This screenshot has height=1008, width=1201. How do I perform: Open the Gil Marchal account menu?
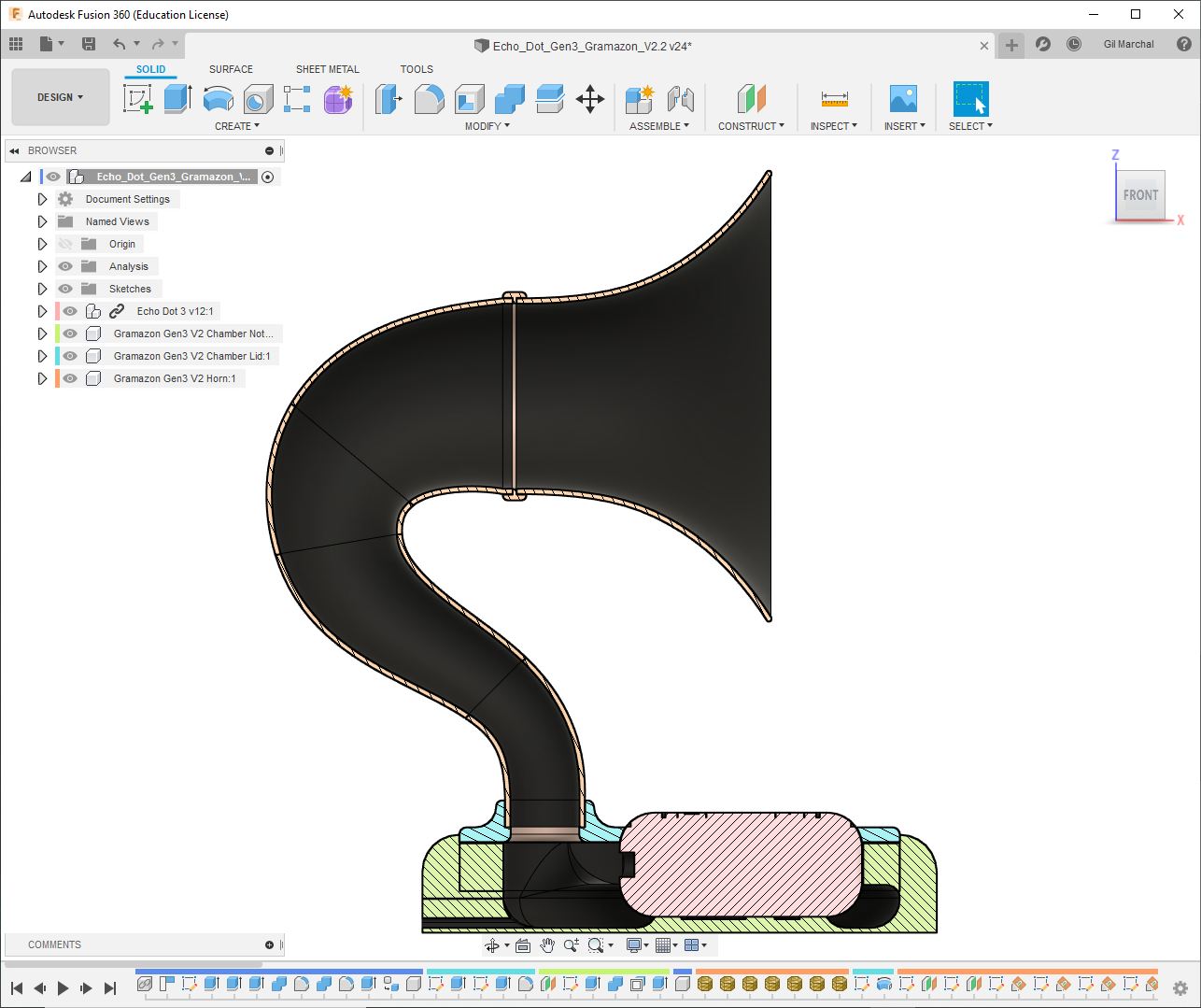click(1128, 44)
